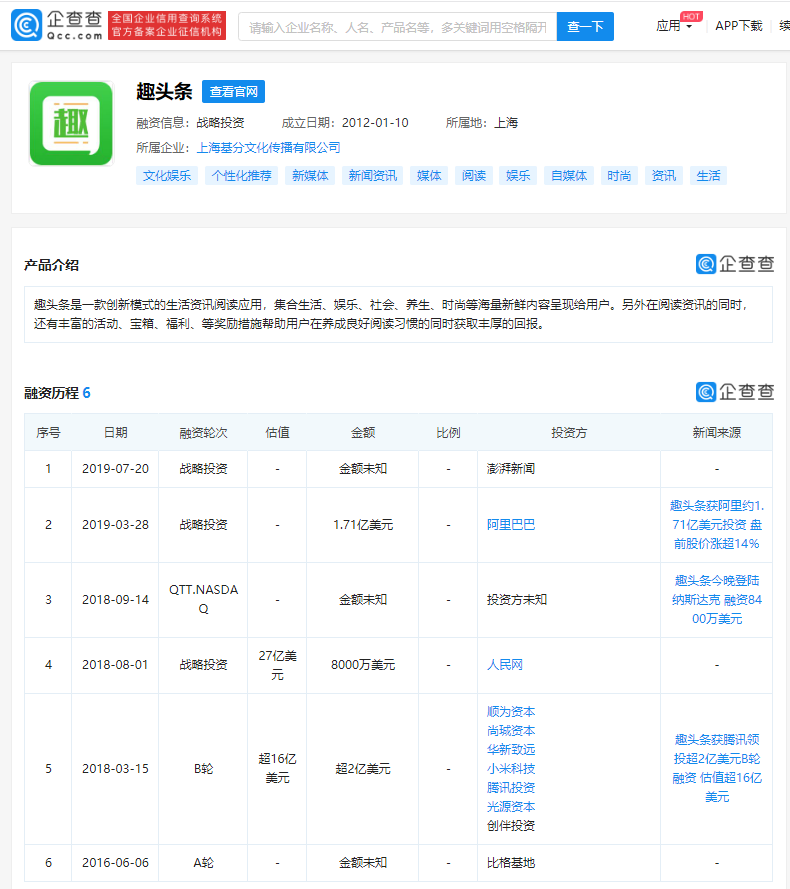
Task: Select the 时尚 tag
Action: 619,176
